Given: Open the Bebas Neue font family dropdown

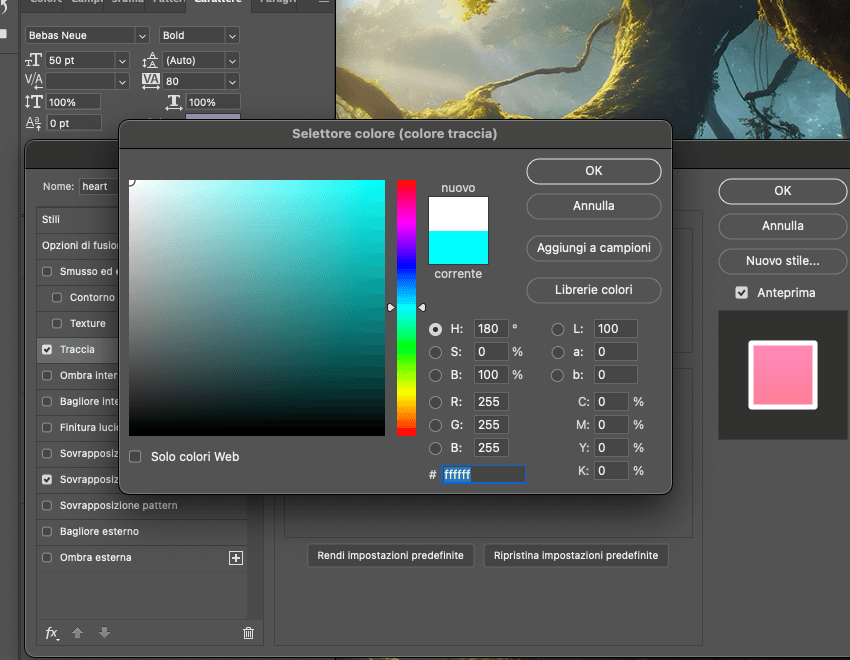Looking at the screenshot, I should click(140, 35).
